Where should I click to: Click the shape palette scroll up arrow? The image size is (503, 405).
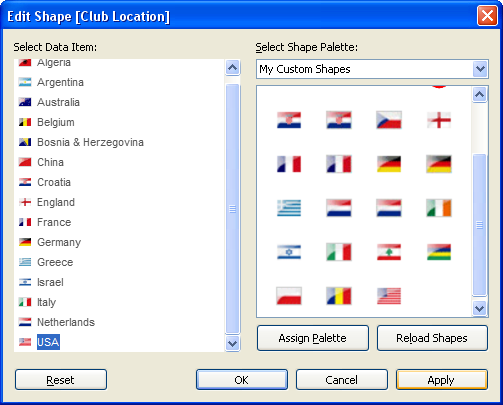click(479, 95)
